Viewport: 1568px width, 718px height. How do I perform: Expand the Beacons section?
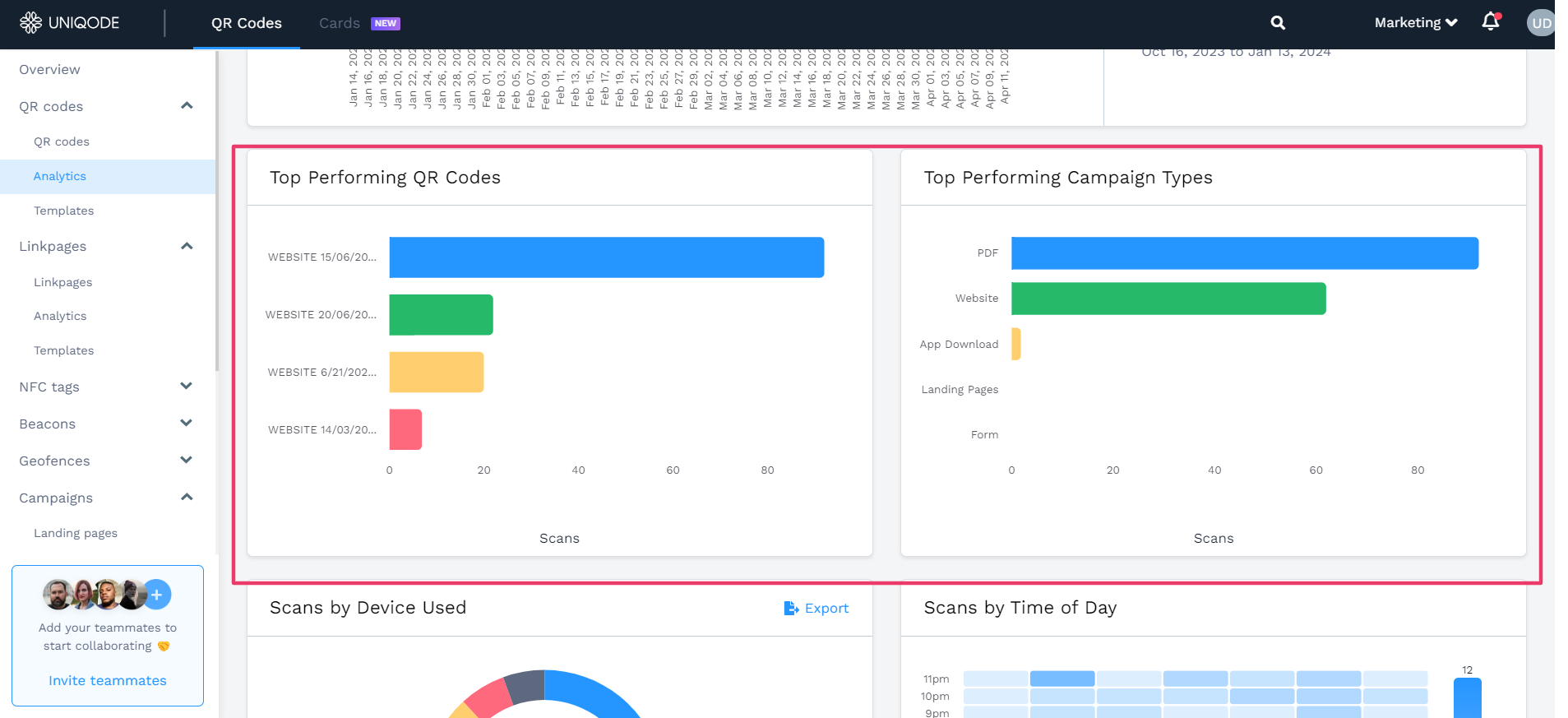(187, 424)
